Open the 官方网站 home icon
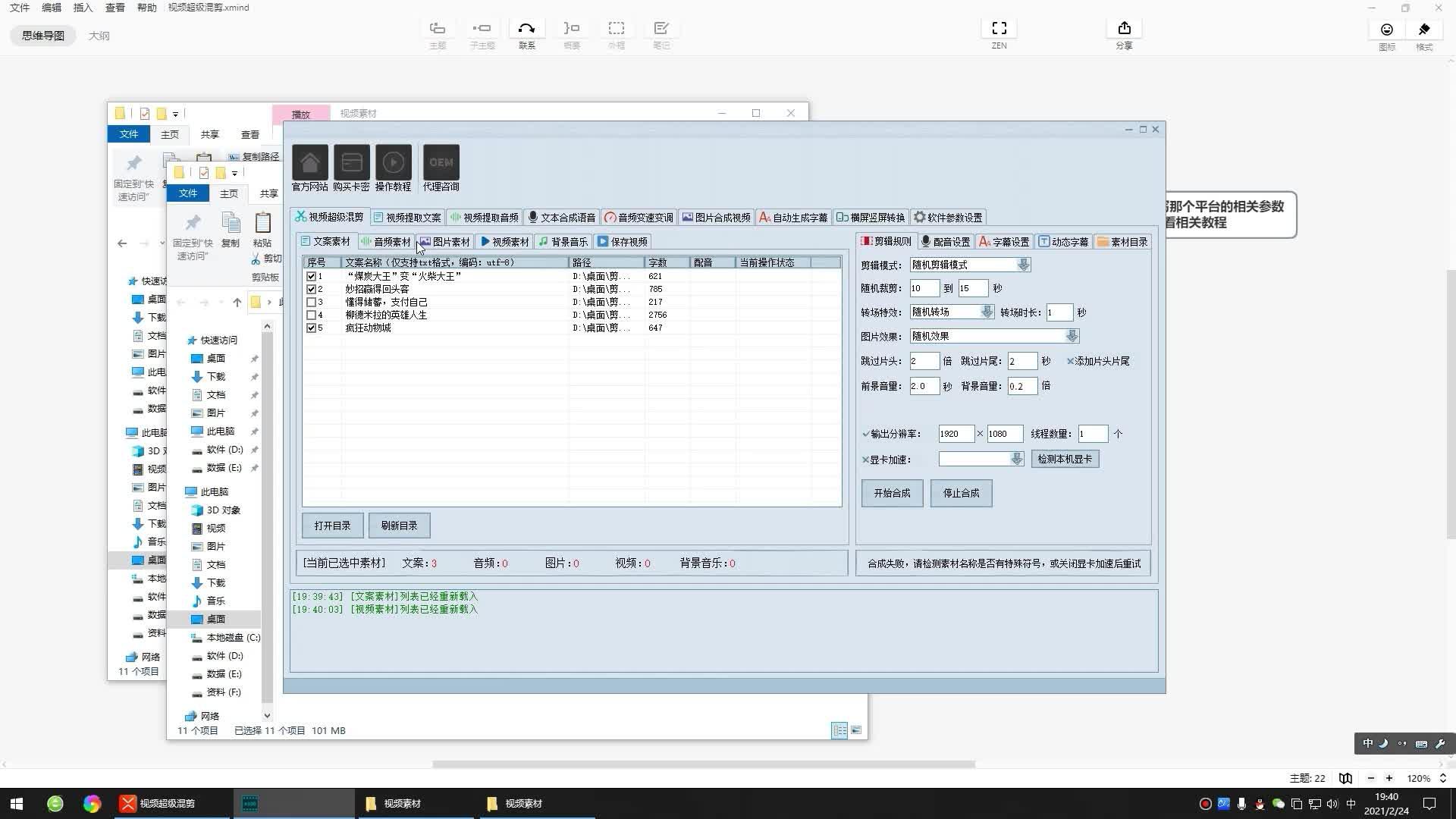 pyautogui.click(x=309, y=162)
